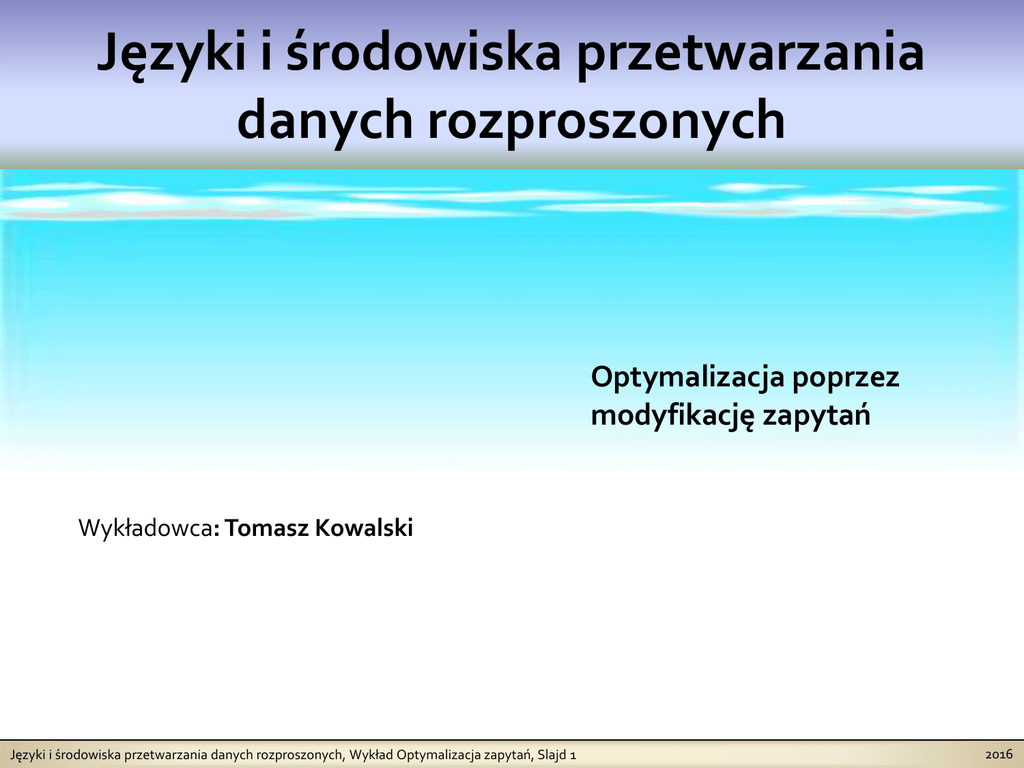The width and height of the screenshot is (1024, 768).
Task: Click the "Wykładowca" label
Action: (x=144, y=528)
